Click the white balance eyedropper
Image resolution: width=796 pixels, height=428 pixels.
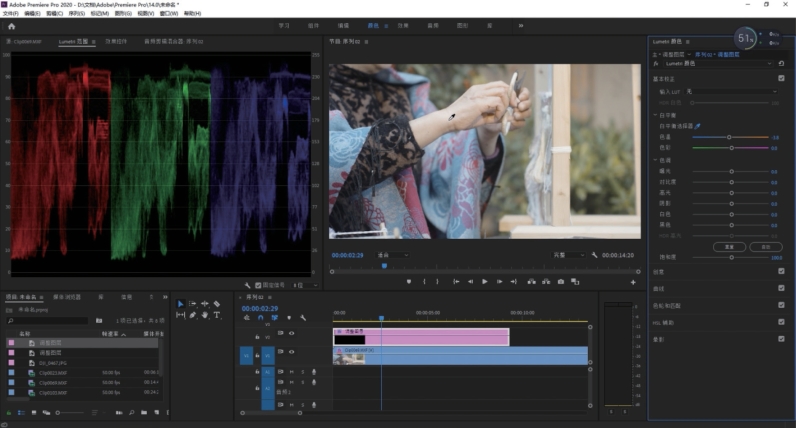(x=698, y=126)
